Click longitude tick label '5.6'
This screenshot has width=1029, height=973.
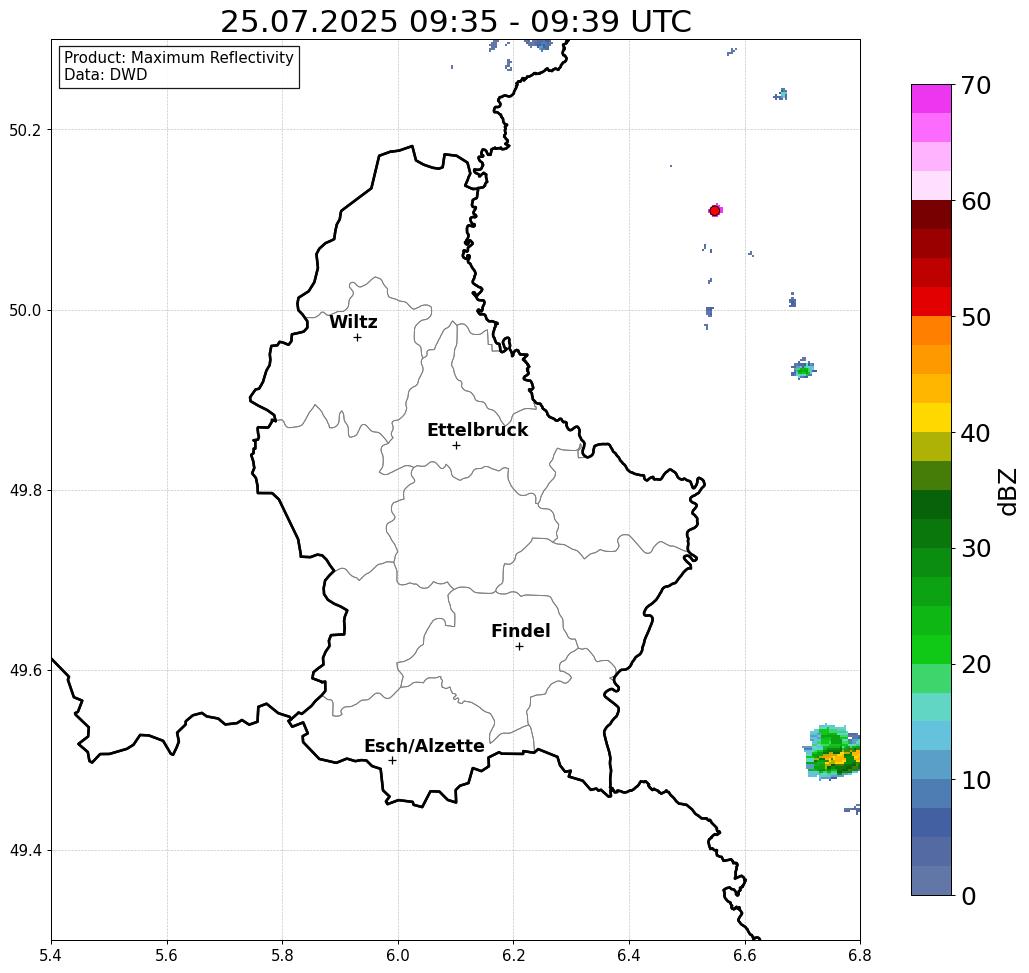coord(167,955)
